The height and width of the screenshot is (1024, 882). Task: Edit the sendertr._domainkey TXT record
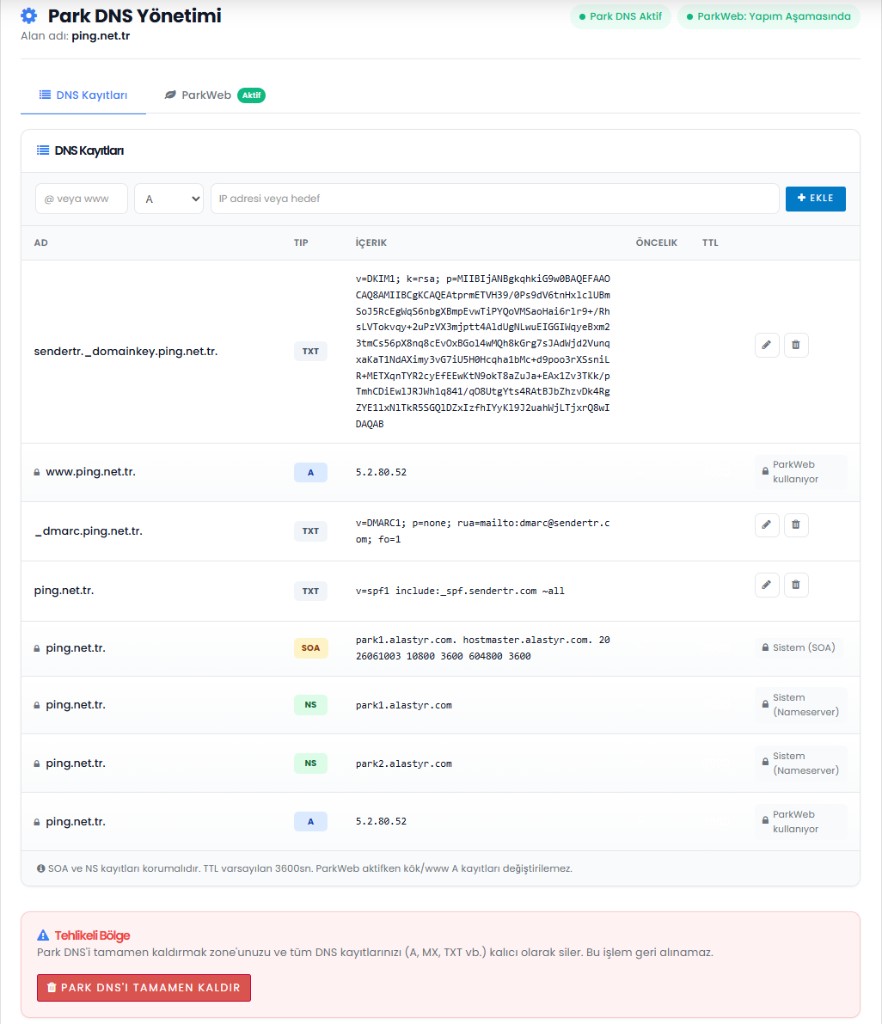click(767, 345)
